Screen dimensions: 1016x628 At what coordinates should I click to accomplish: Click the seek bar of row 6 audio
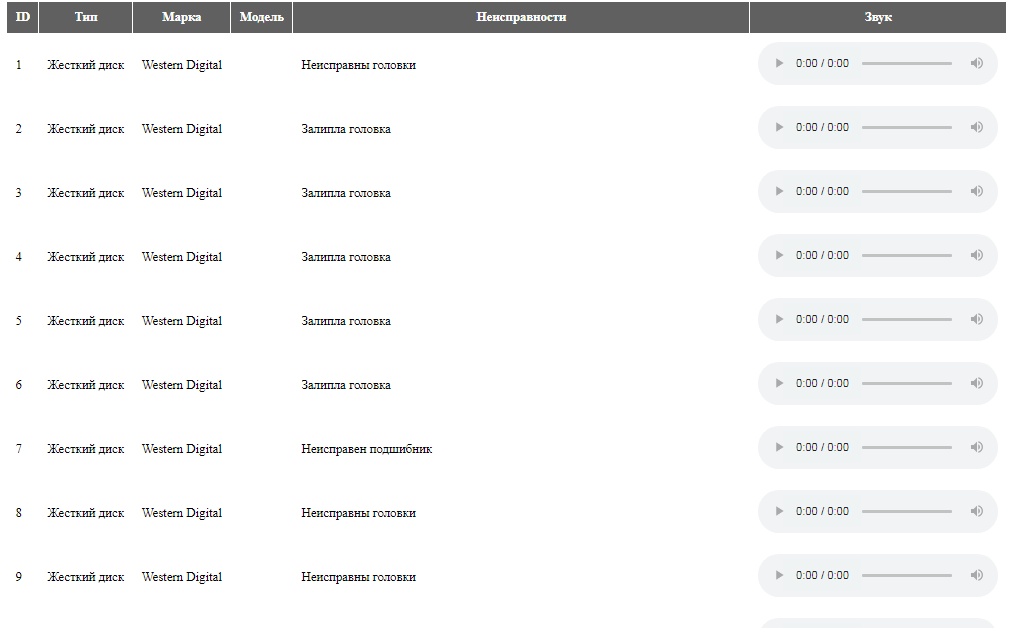pyautogui.click(x=906, y=384)
